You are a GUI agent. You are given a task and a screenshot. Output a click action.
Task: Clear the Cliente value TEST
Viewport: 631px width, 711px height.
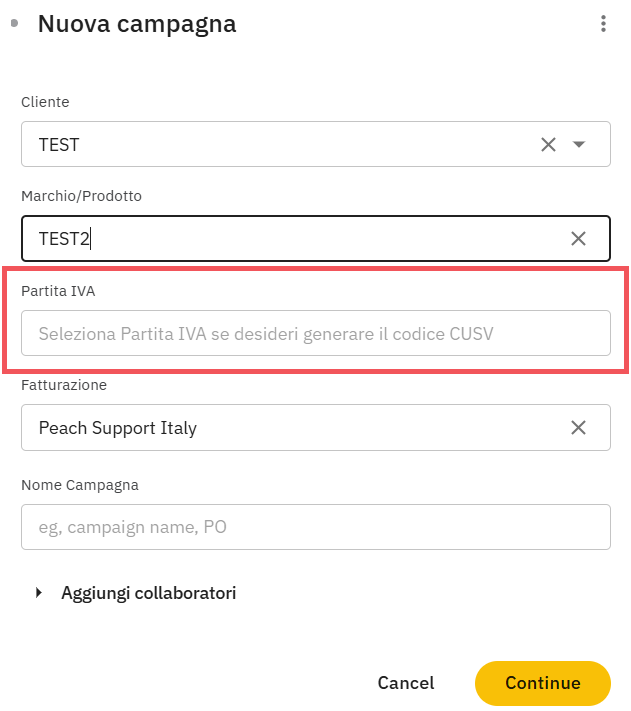click(548, 145)
